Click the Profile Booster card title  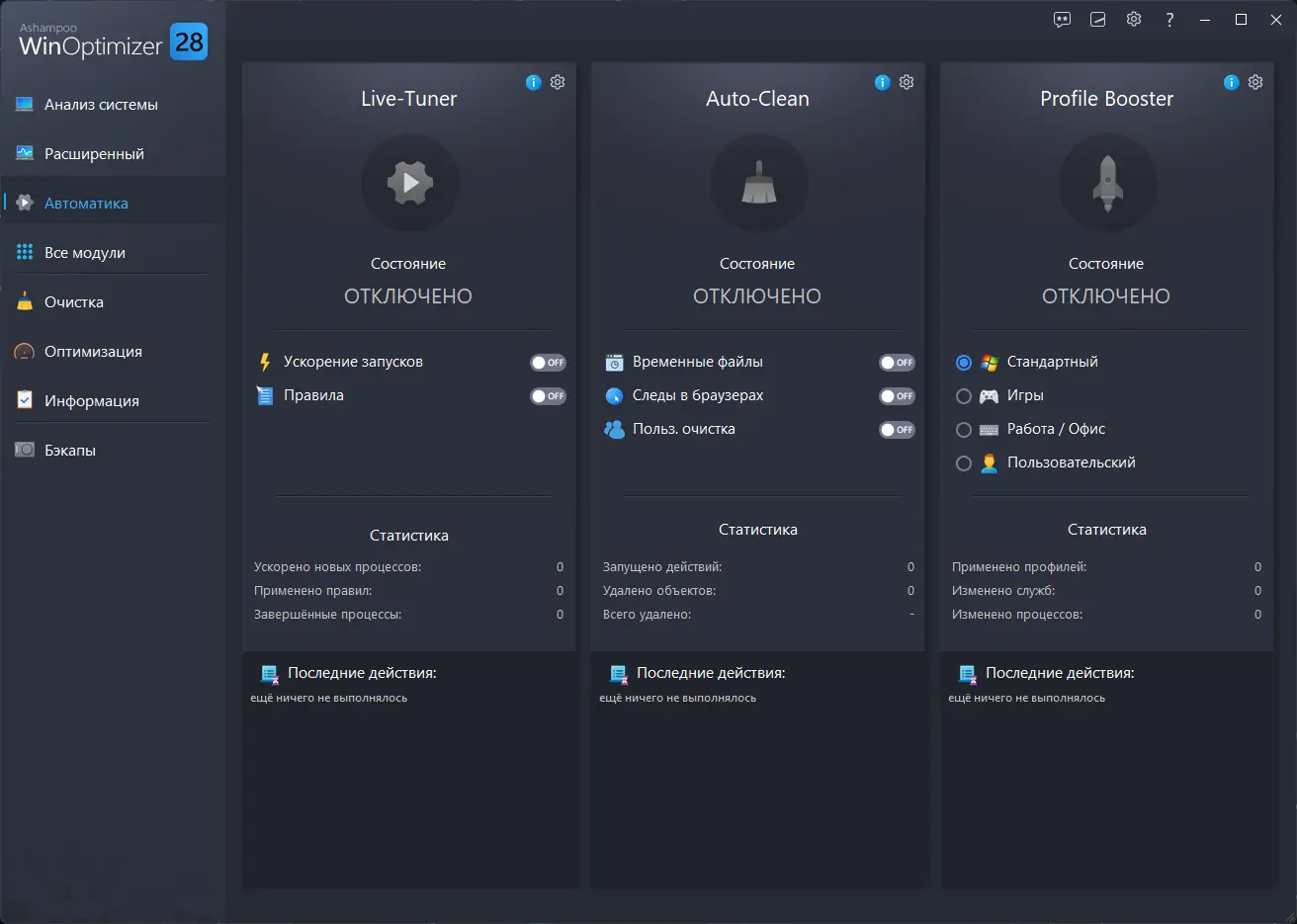1107,99
